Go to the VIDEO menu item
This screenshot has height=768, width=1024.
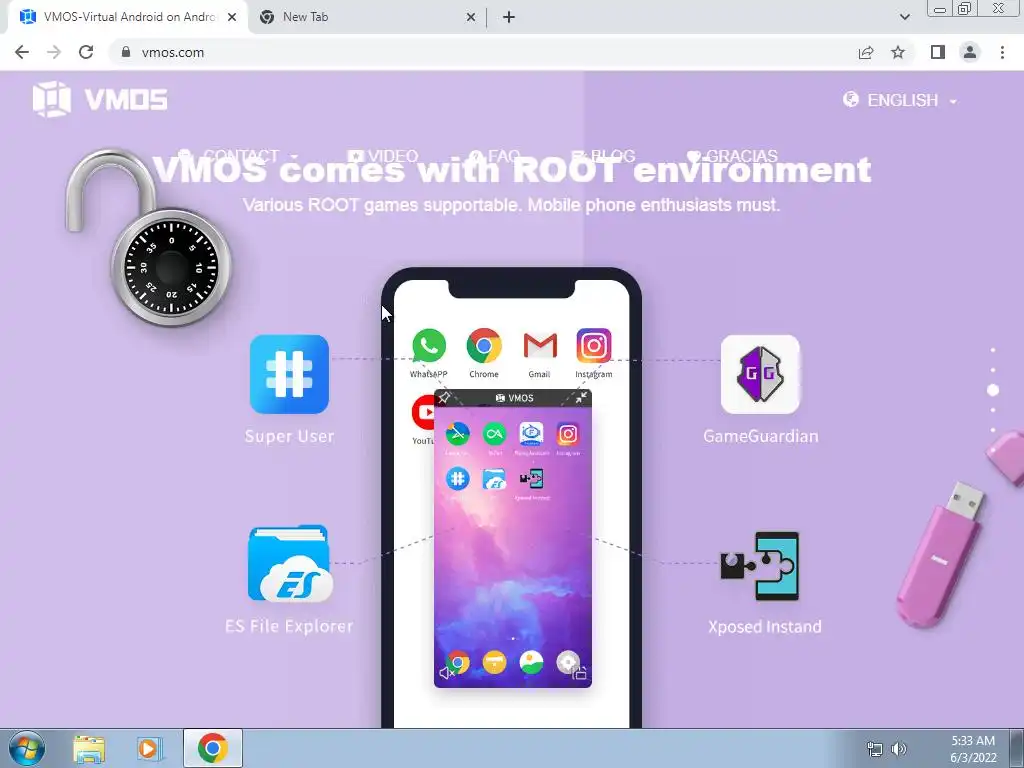(383, 156)
